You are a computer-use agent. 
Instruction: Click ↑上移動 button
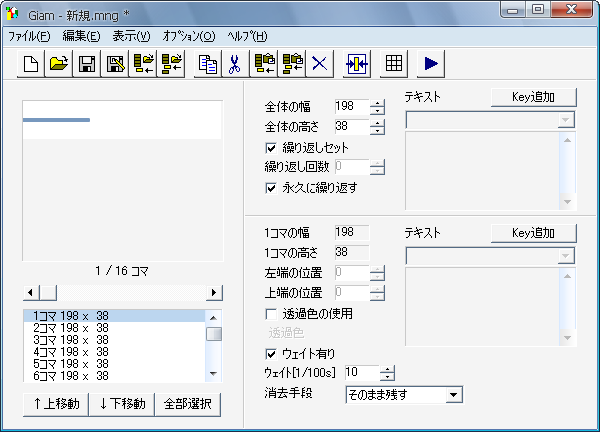click(x=56, y=404)
